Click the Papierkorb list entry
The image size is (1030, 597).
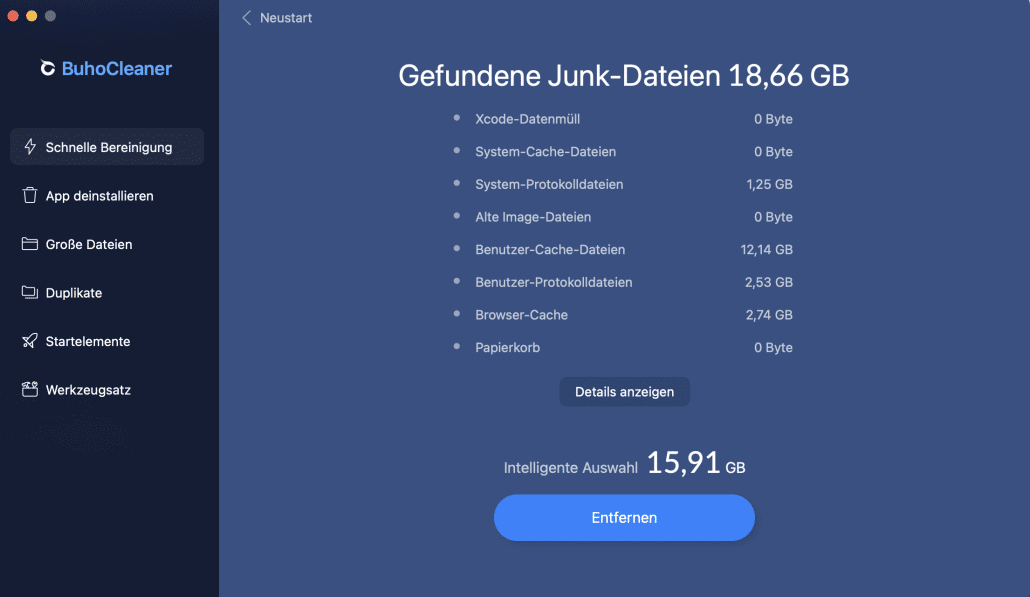tap(509, 347)
